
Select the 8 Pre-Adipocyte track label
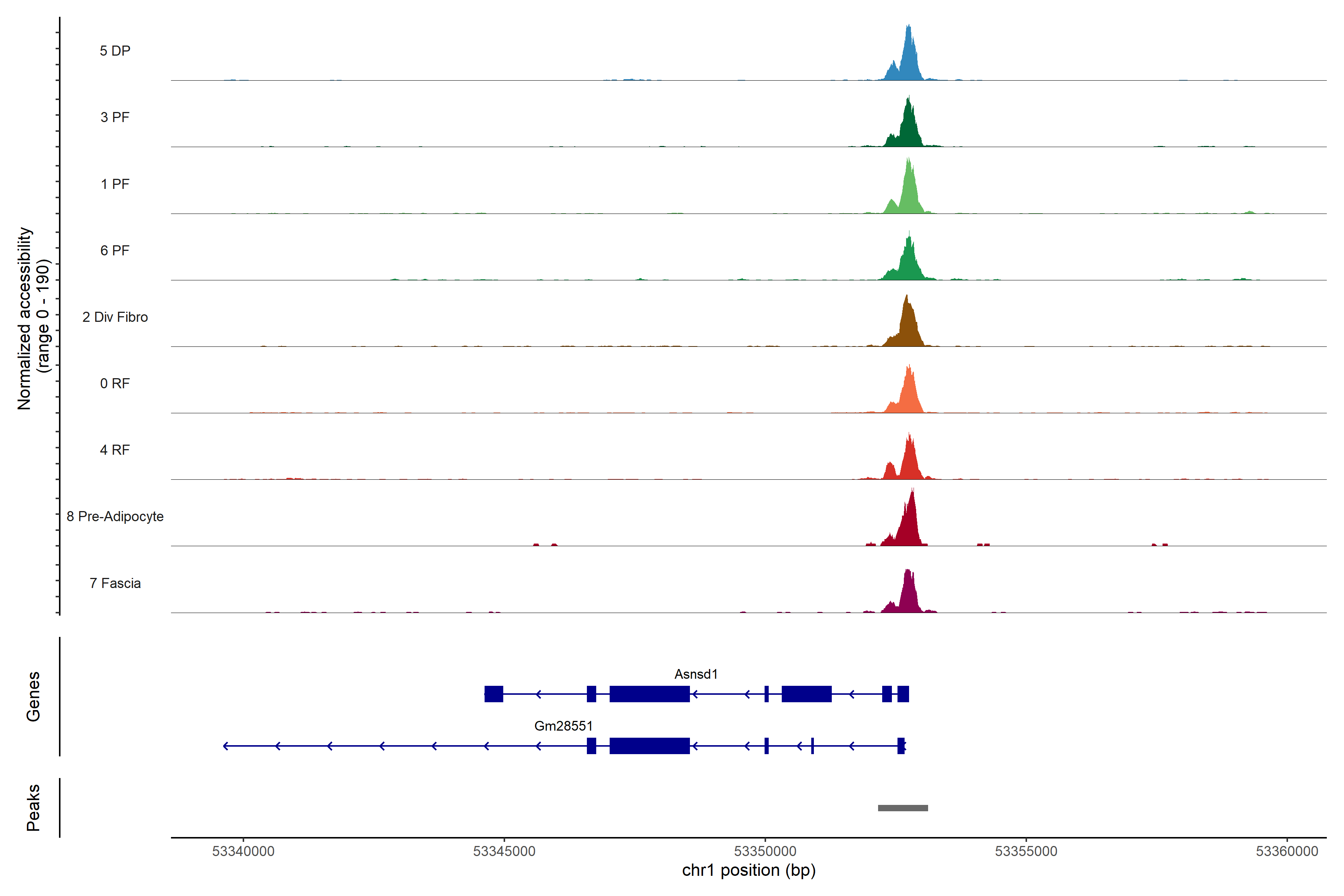pos(115,517)
